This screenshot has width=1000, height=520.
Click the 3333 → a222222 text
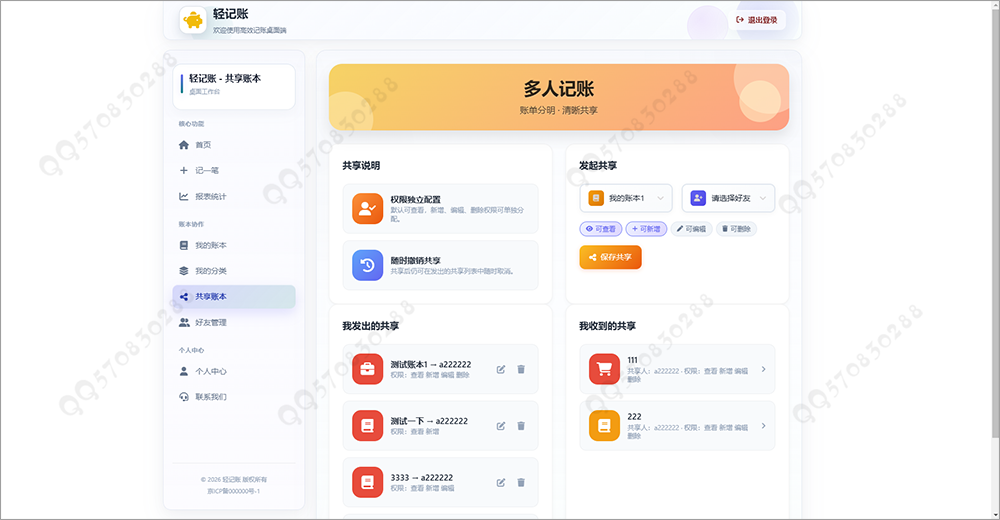tap(422, 477)
